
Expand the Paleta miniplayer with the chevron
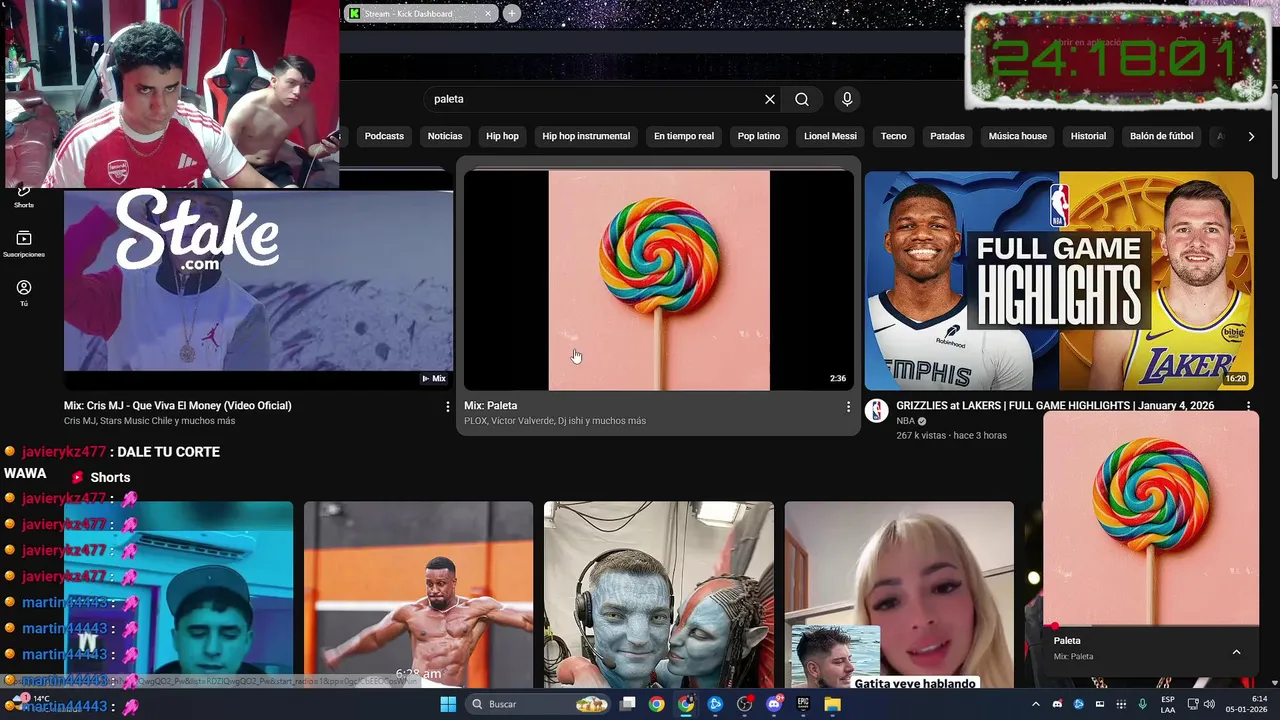(1236, 652)
